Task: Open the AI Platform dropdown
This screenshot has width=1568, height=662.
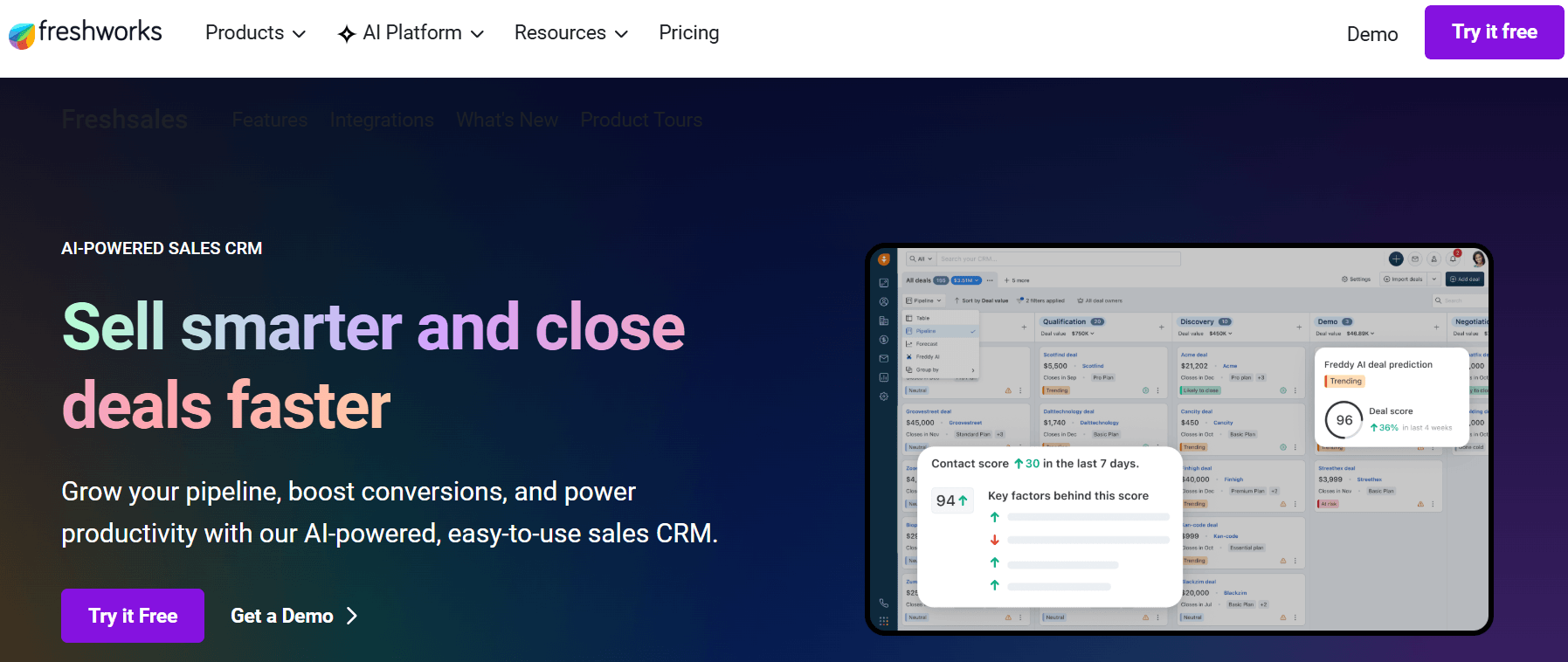Action: pyautogui.click(x=411, y=33)
